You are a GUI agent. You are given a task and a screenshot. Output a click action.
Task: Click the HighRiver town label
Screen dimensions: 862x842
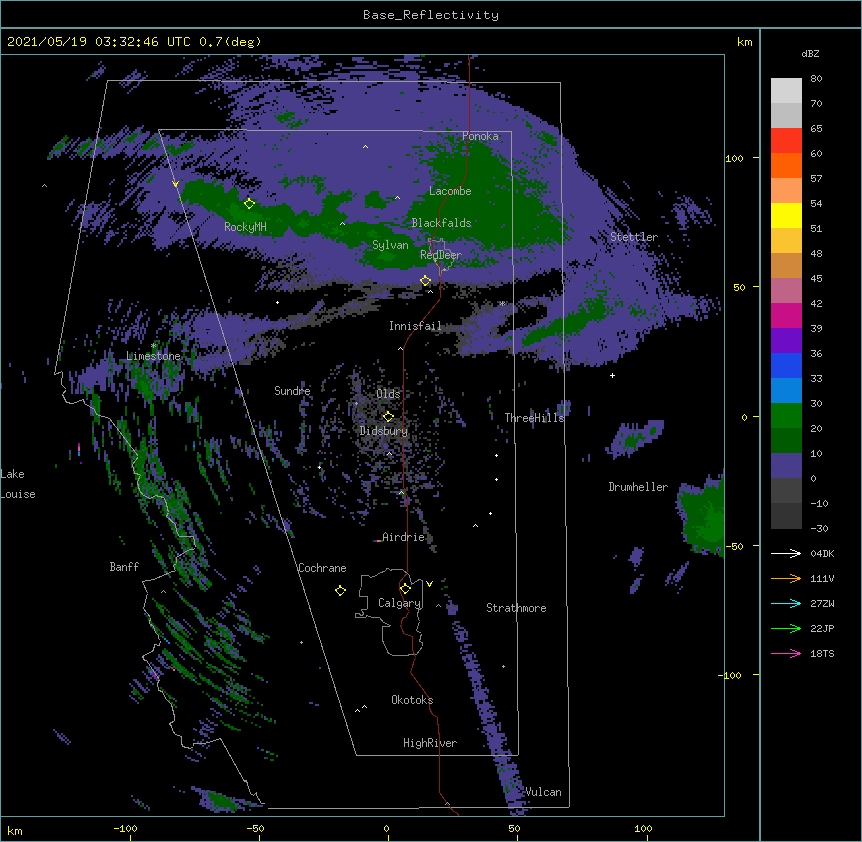pyautogui.click(x=430, y=743)
